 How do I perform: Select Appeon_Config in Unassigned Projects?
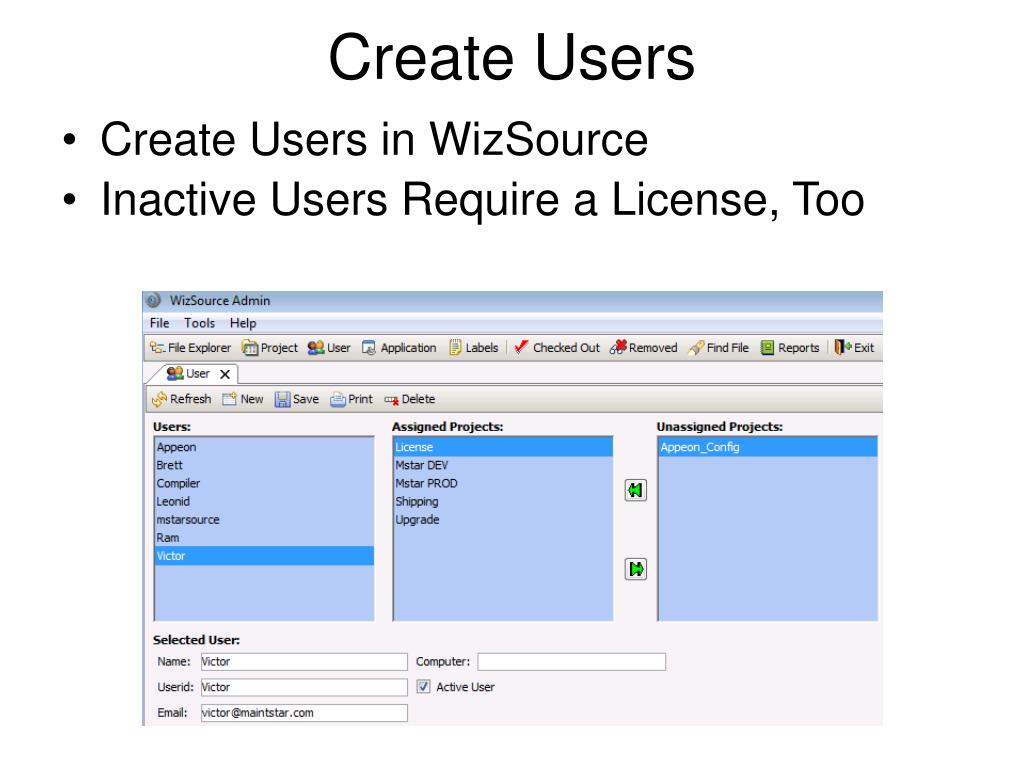coord(768,447)
